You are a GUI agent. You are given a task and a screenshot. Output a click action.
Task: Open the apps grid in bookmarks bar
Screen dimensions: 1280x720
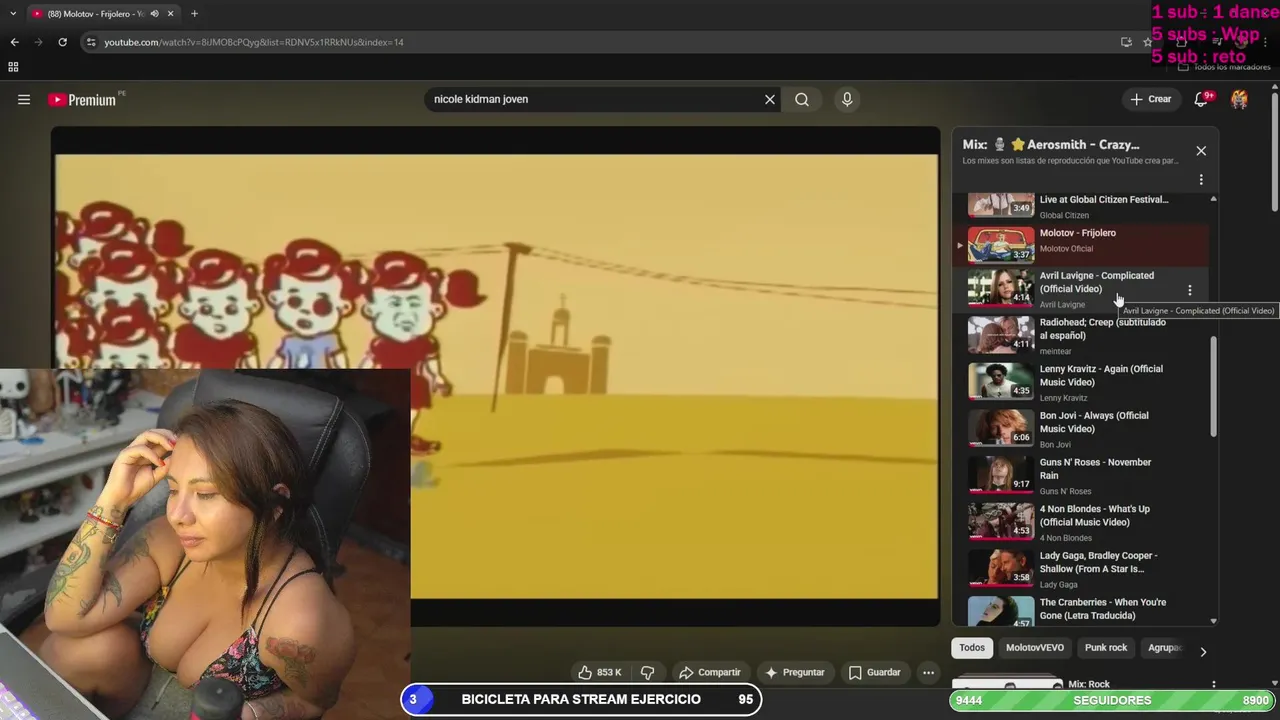(13, 67)
